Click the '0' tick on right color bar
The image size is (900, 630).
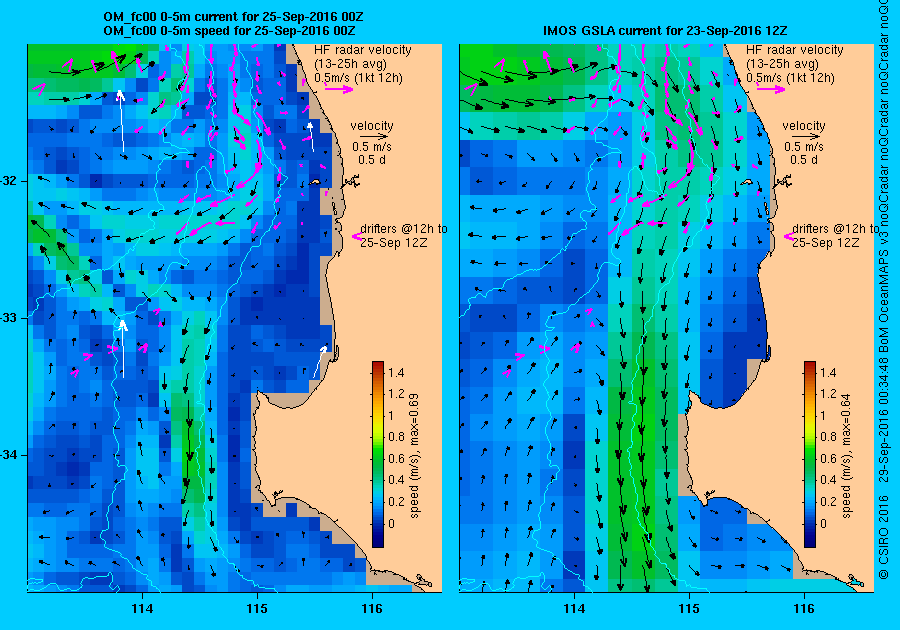point(824,523)
